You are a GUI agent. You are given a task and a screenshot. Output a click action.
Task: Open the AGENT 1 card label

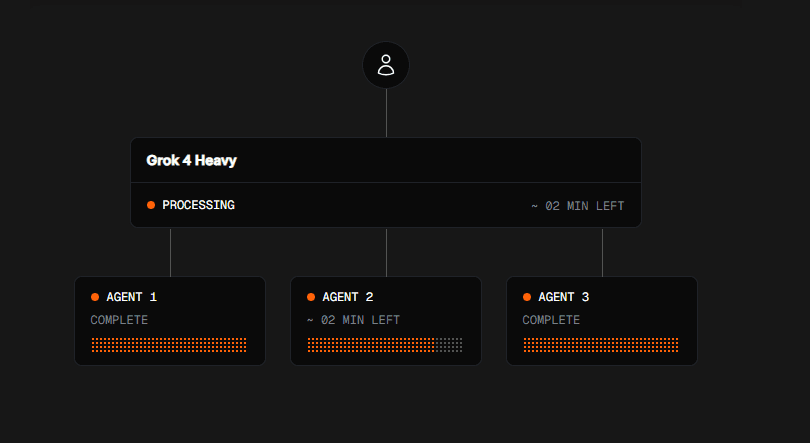tap(131, 297)
